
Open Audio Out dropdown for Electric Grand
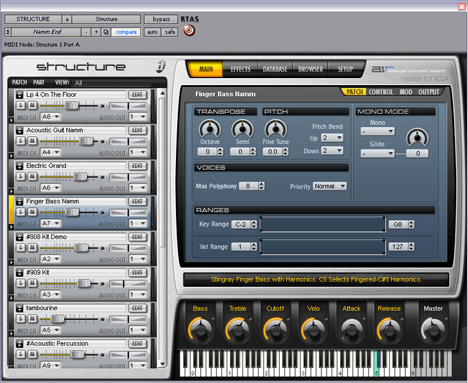(138, 188)
